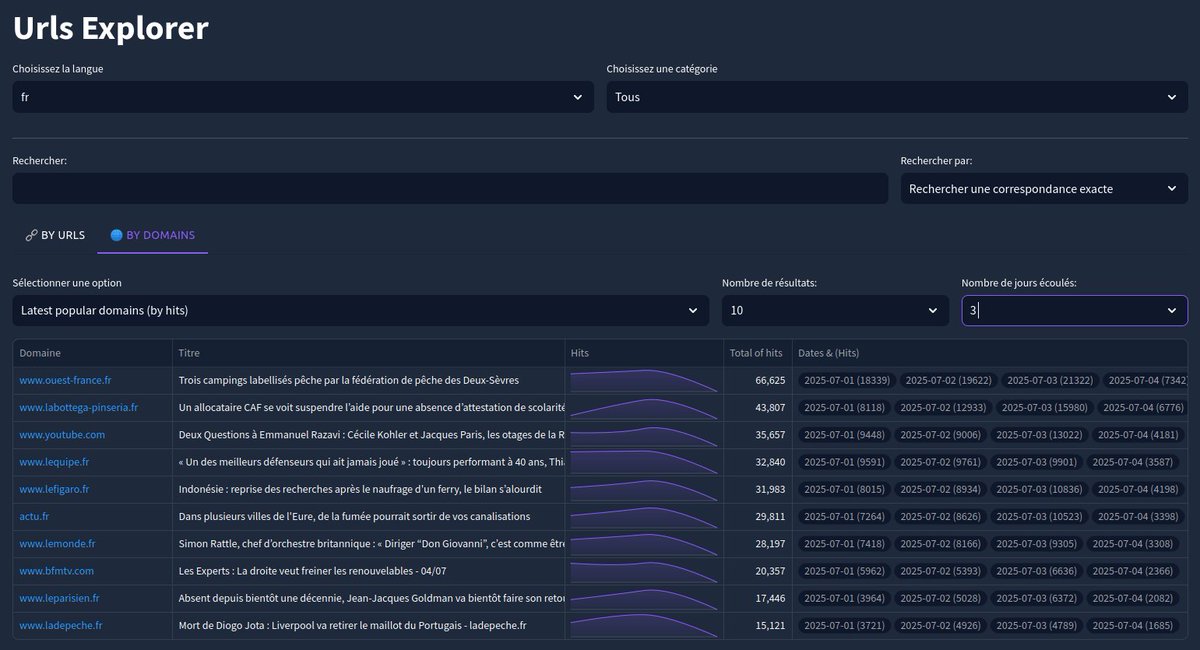This screenshot has width=1200, height=650.
Task: Click the ladepeche.fr hits sparkline chart
Action: tap(644, 625)
